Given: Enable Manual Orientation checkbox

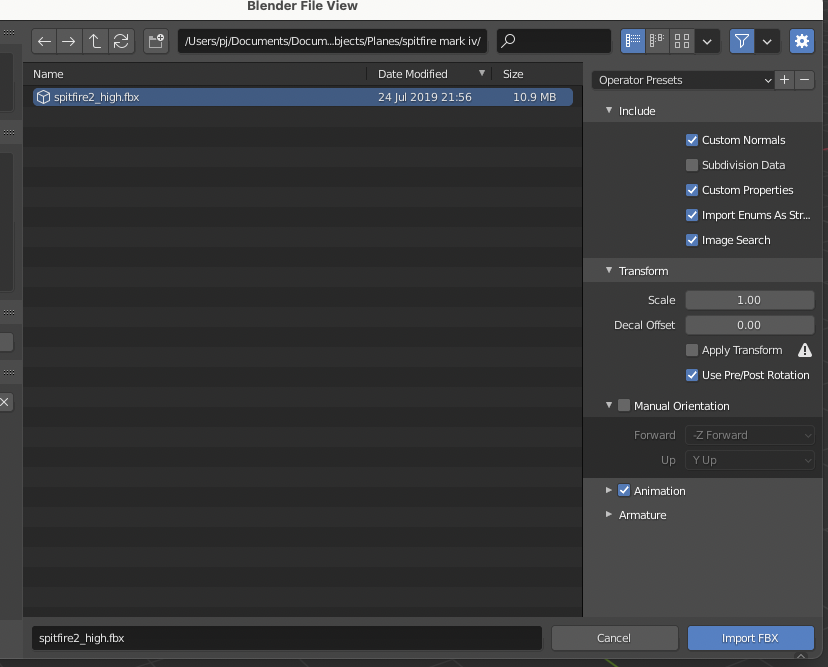Looking at the screenshot, I should (624, 406).
